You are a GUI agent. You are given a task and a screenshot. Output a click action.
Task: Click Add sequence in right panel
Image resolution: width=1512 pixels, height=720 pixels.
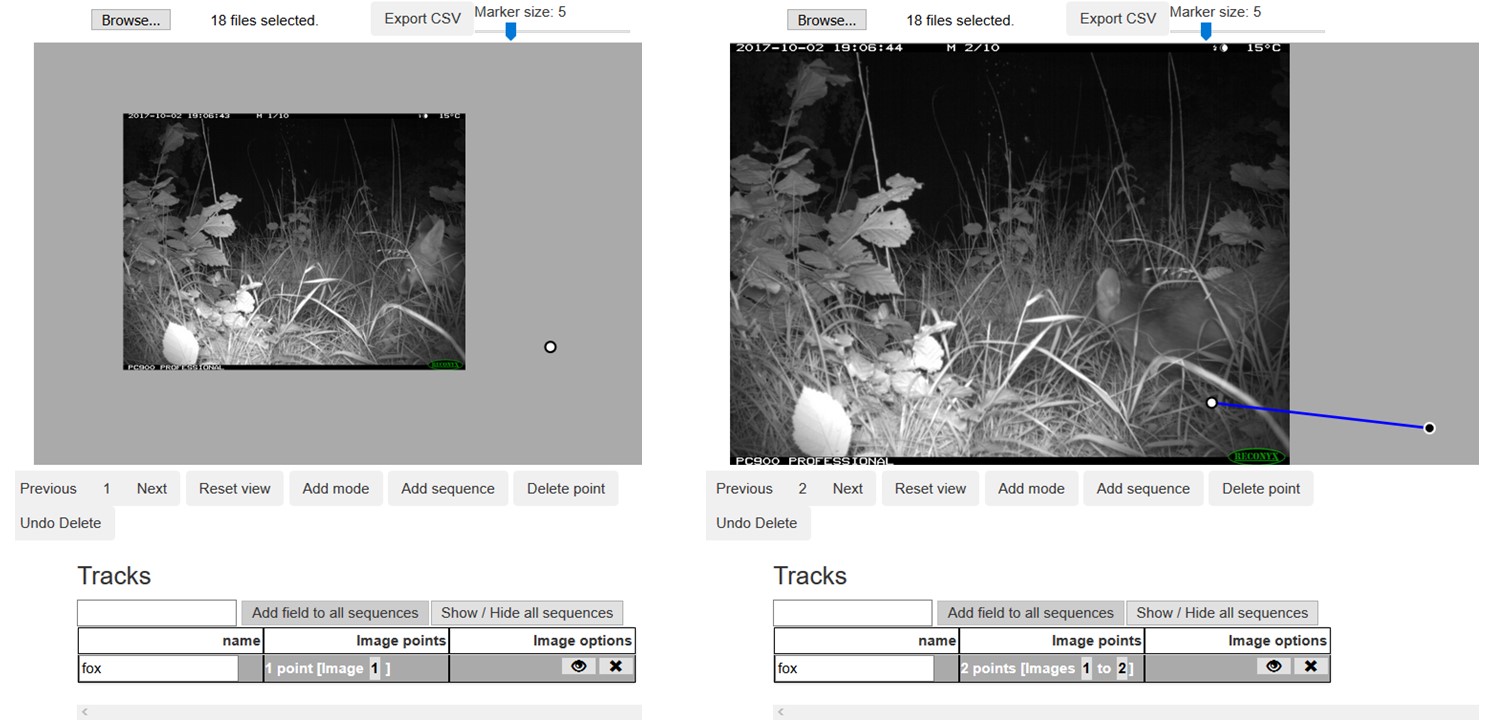tap(1144, 489)
